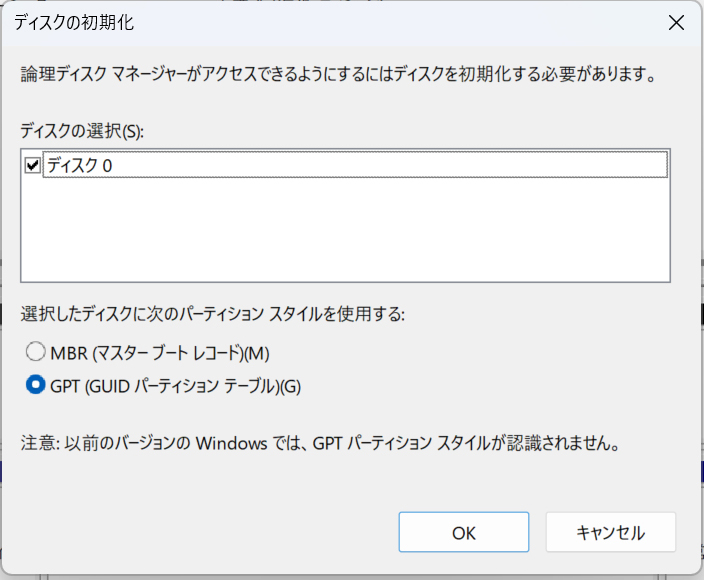This screenshot has height=580, width=704.
Task: Click the ディスクの初期化 title bar text
Action: click(74, 22)
